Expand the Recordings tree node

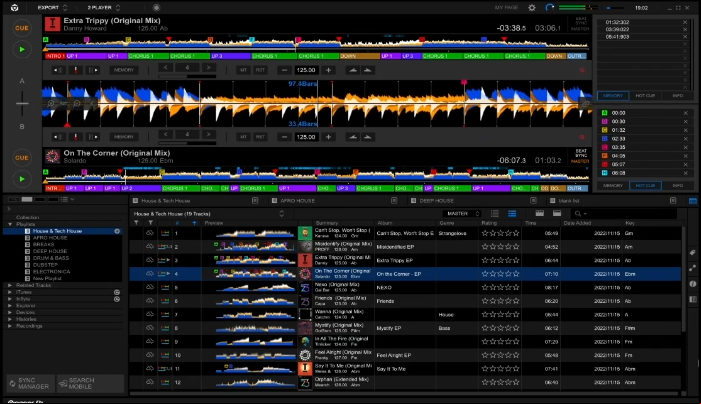point(10,326)
